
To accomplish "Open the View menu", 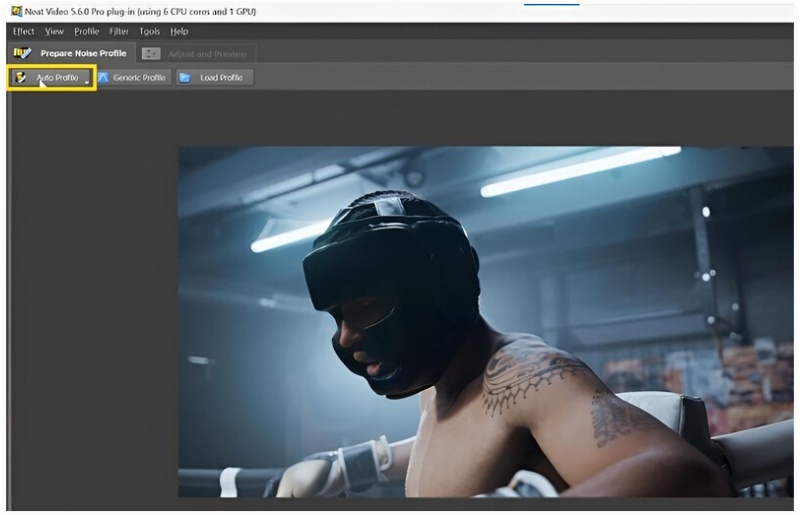I will tap(54, 32).
